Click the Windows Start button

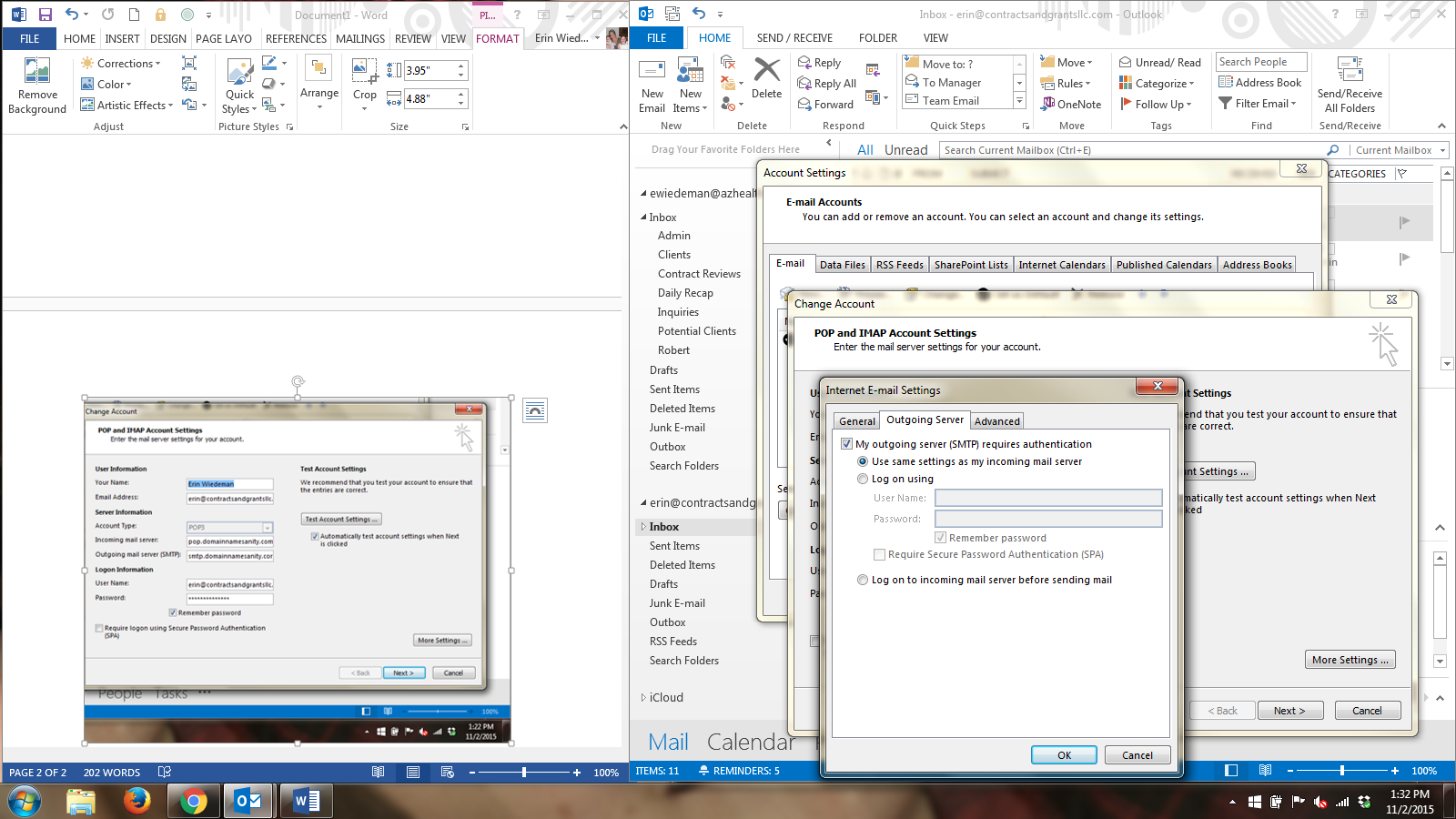pyautogui.click(x=25, y=801)
